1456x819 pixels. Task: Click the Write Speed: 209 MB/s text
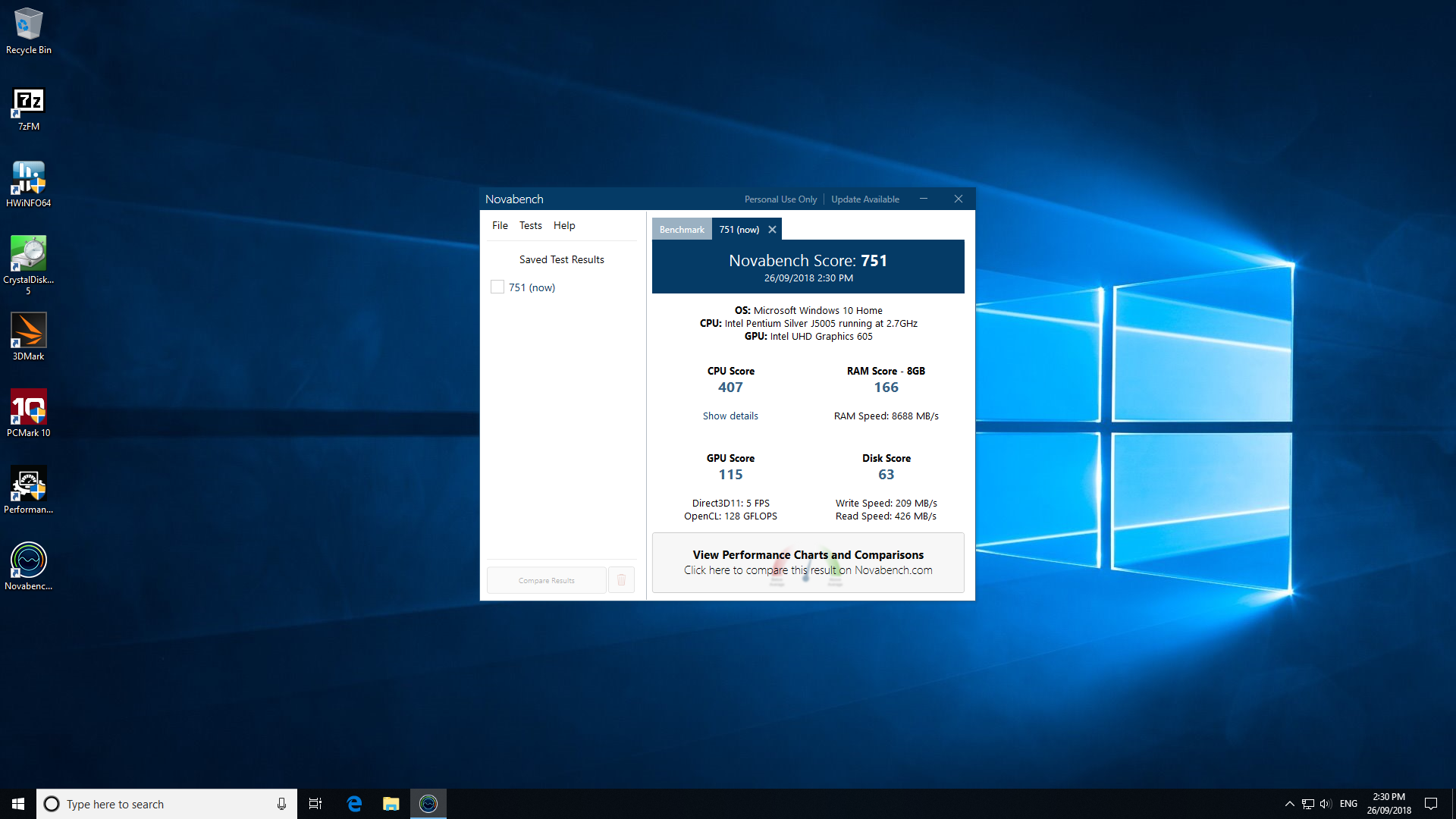pyautogui.click(x=886, y=503)
